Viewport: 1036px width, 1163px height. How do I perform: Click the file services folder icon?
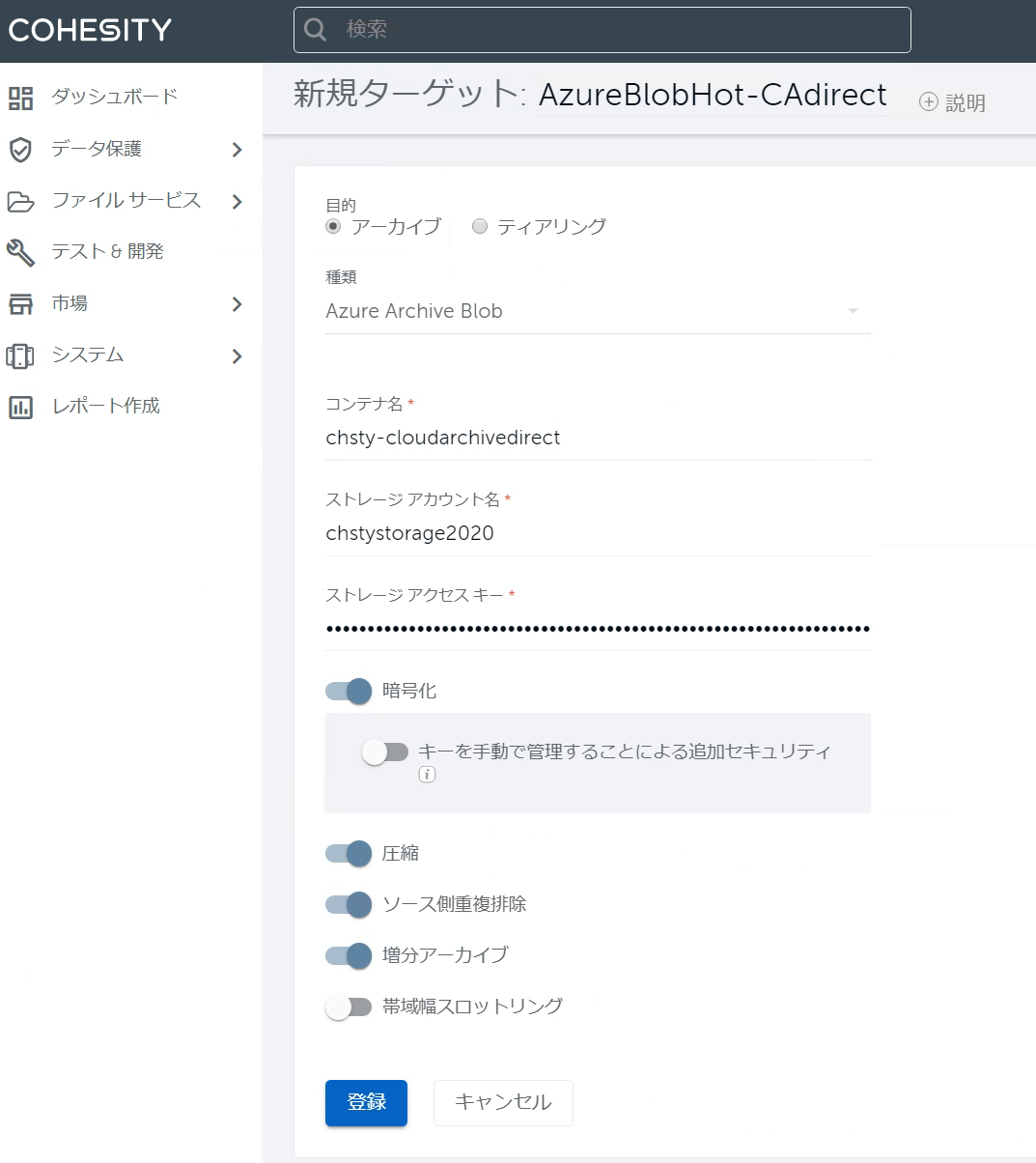pos(20,201)
